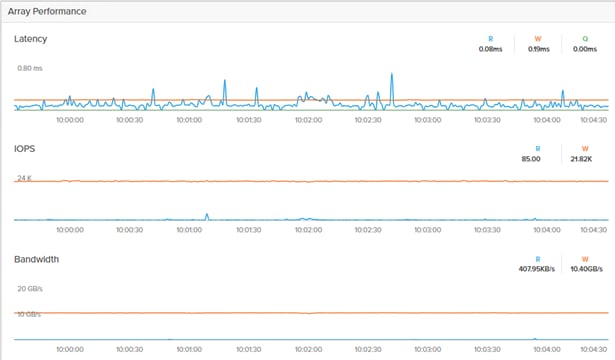
Task: Click 10:03:00 on the IOPS time axis
Action: 428,230
